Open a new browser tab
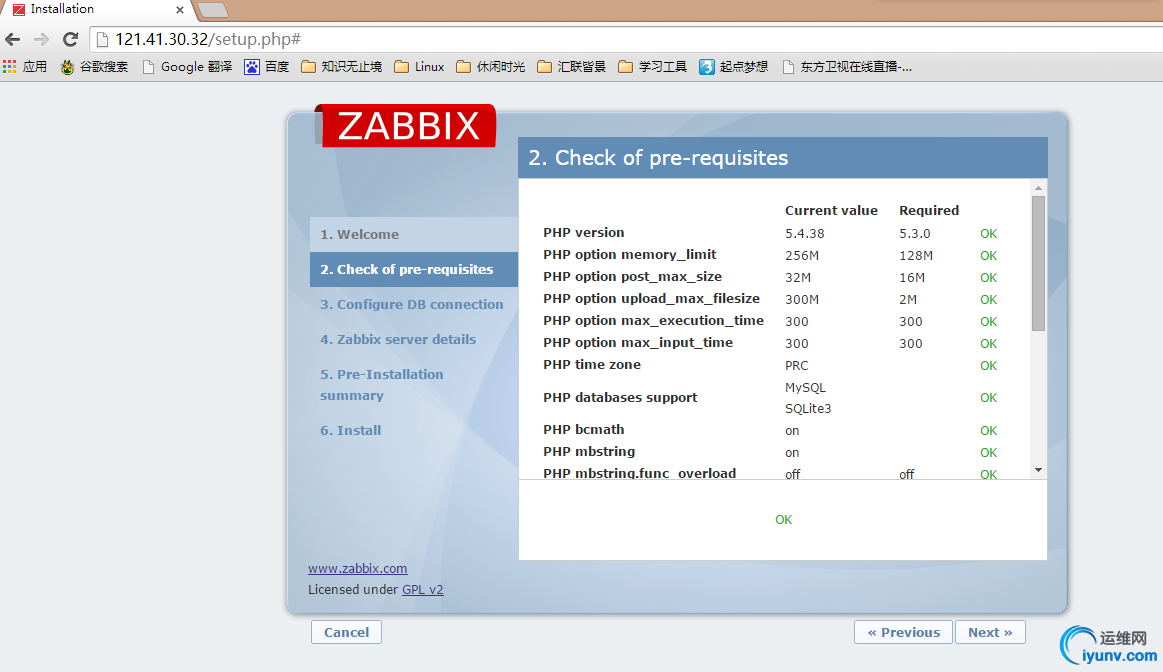Viewport: 1163px width, 672px height. click(213, 10)
